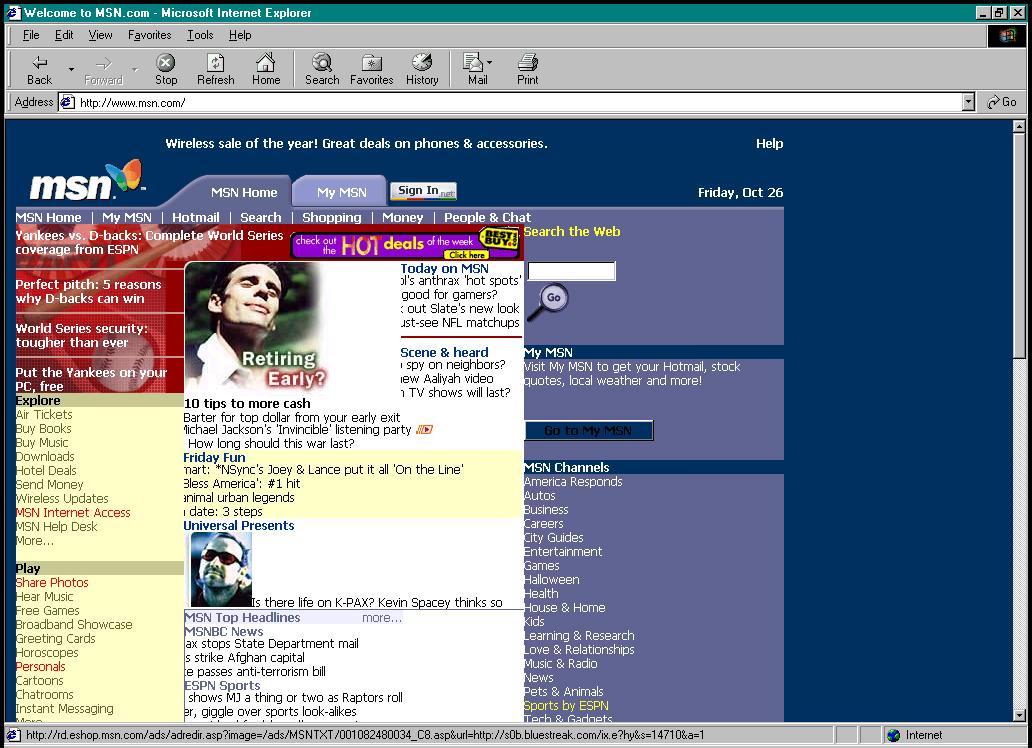Click the vertical scrollbar up arrow
The width and height of the screenshot is (1032, 748).
click(x=1019, y=126)
